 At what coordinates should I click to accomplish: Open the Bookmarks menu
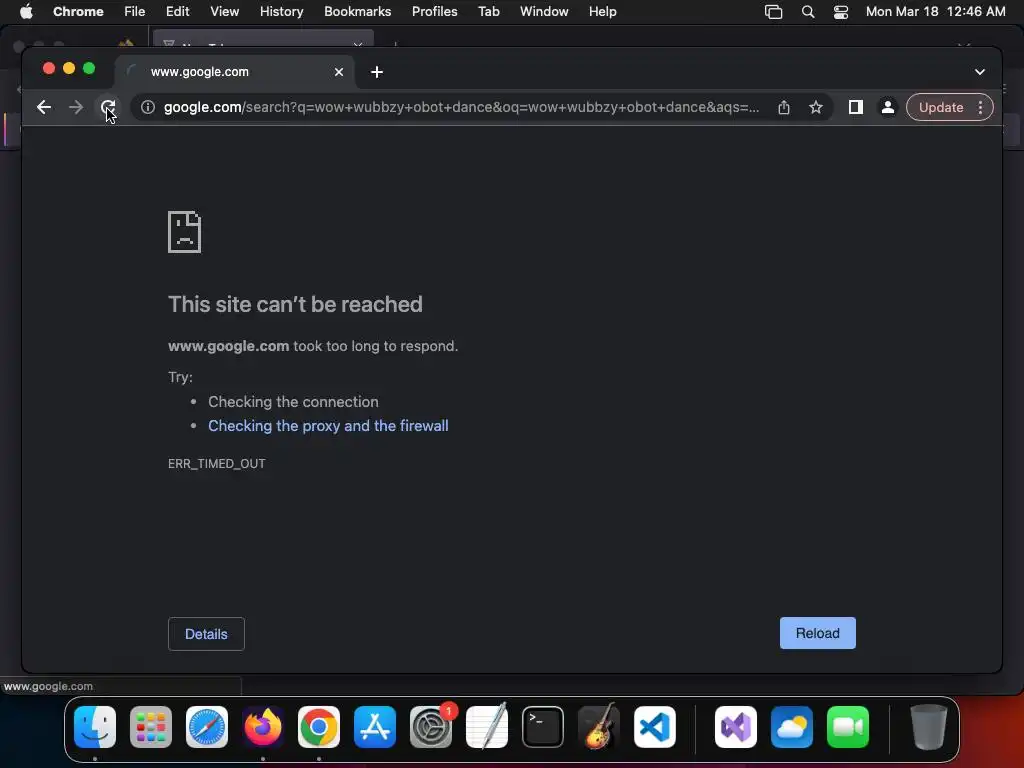[x=358, y=11]
